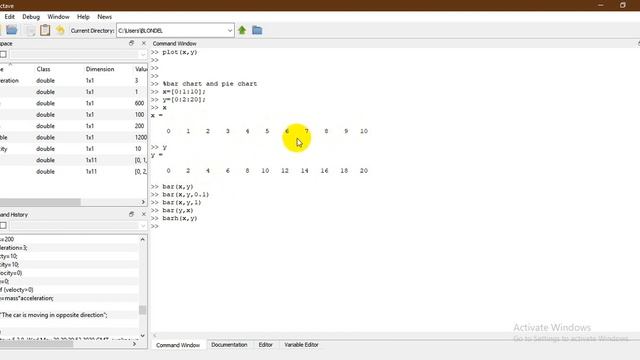Click the Paste clipboard icon

[x=45, y=30]
